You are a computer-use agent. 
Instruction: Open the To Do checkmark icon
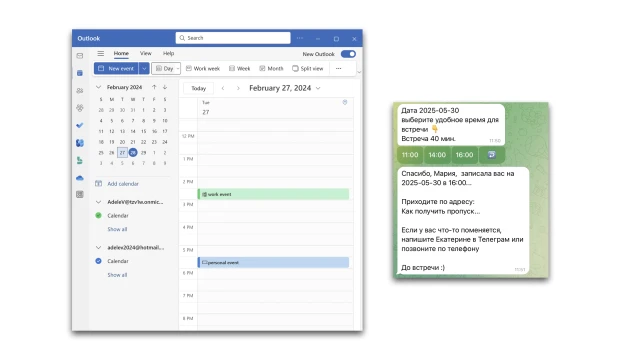tap(80, 125)
